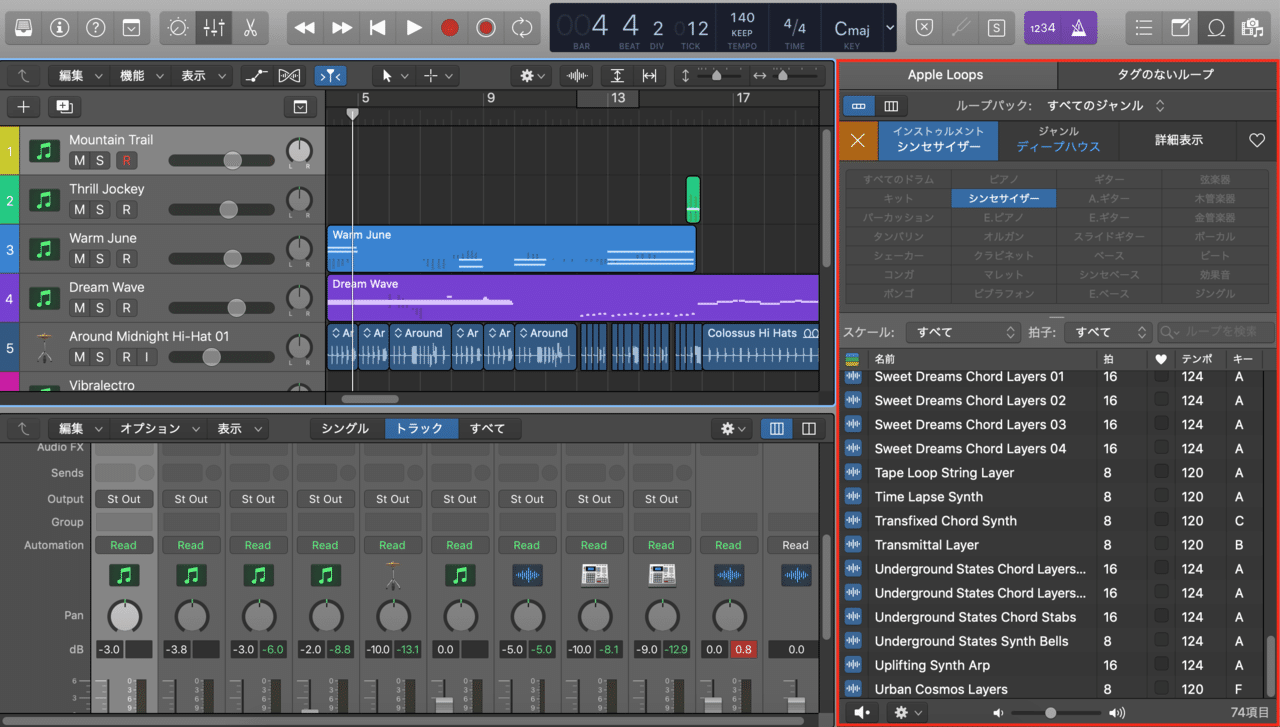Screen dimensions: 1280x727
Task: Add a new track with plus button
Action: [24, 107]
